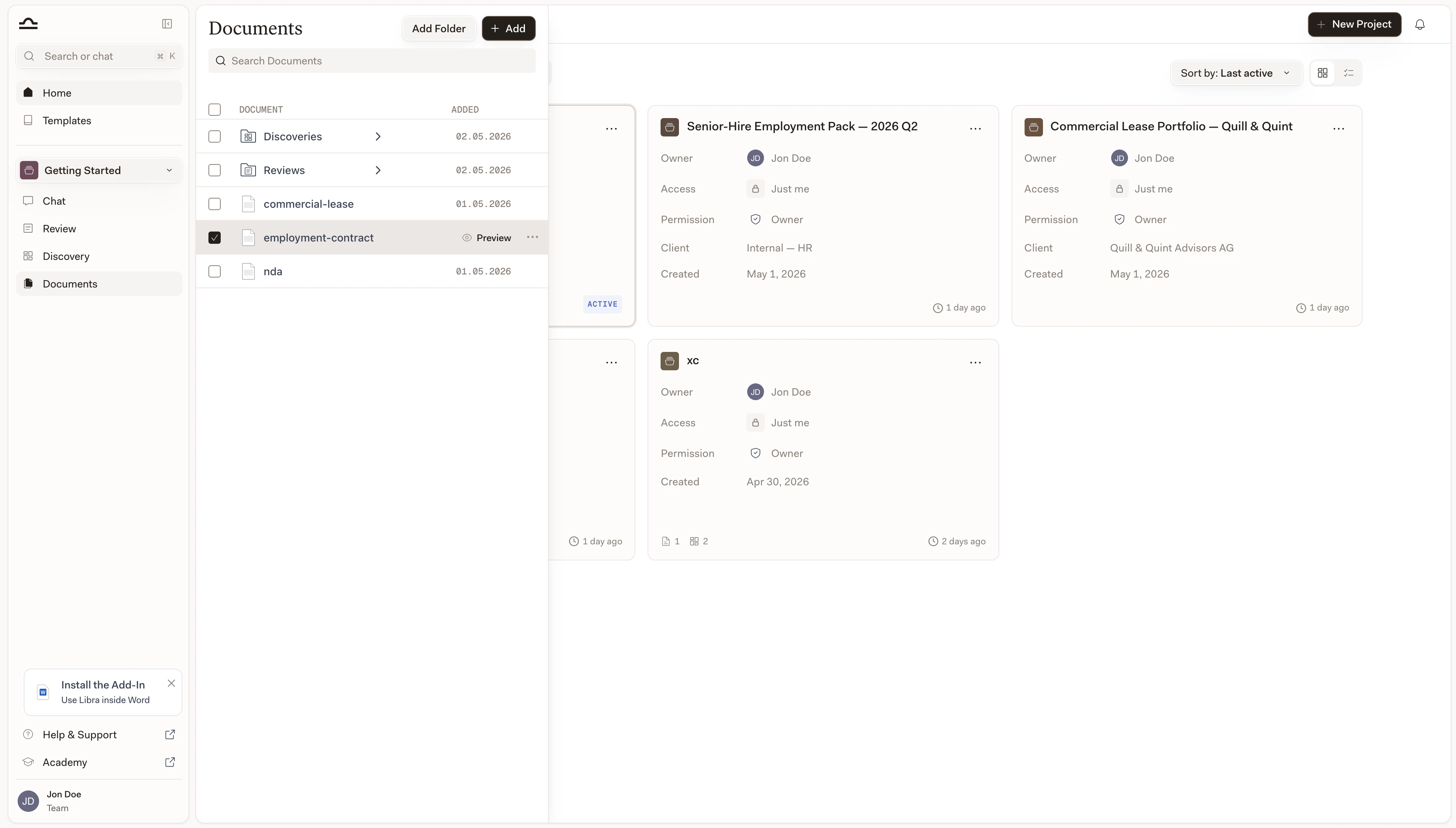1456x828 pixels.
Task: Sort by the DOCUMENT column header
Action: (261, 109)
